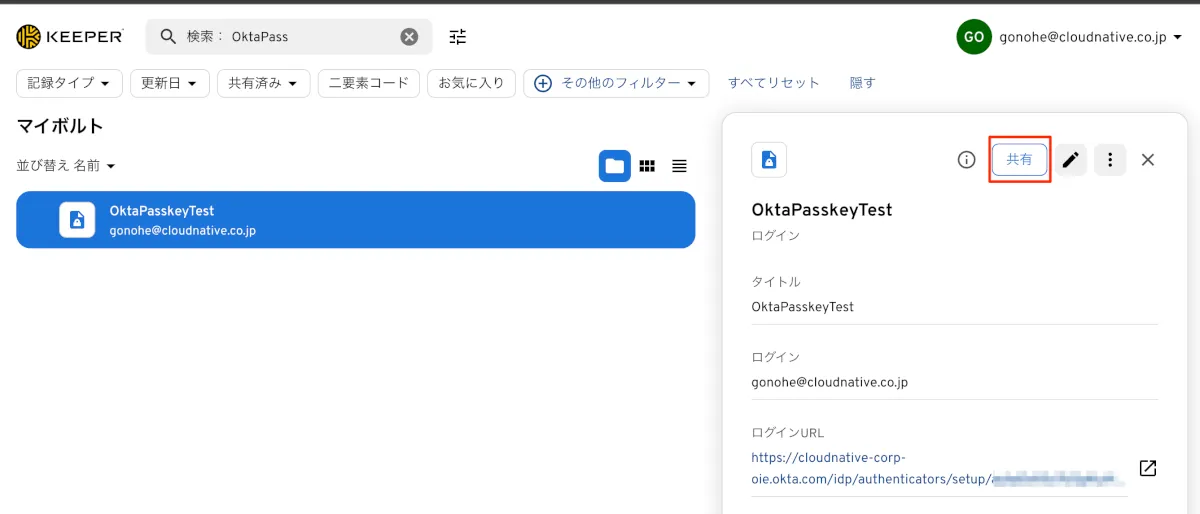The image size is (1200, 514).
Task: Expand その他のフィルター dropdown
Action: (x=616, y=83)
